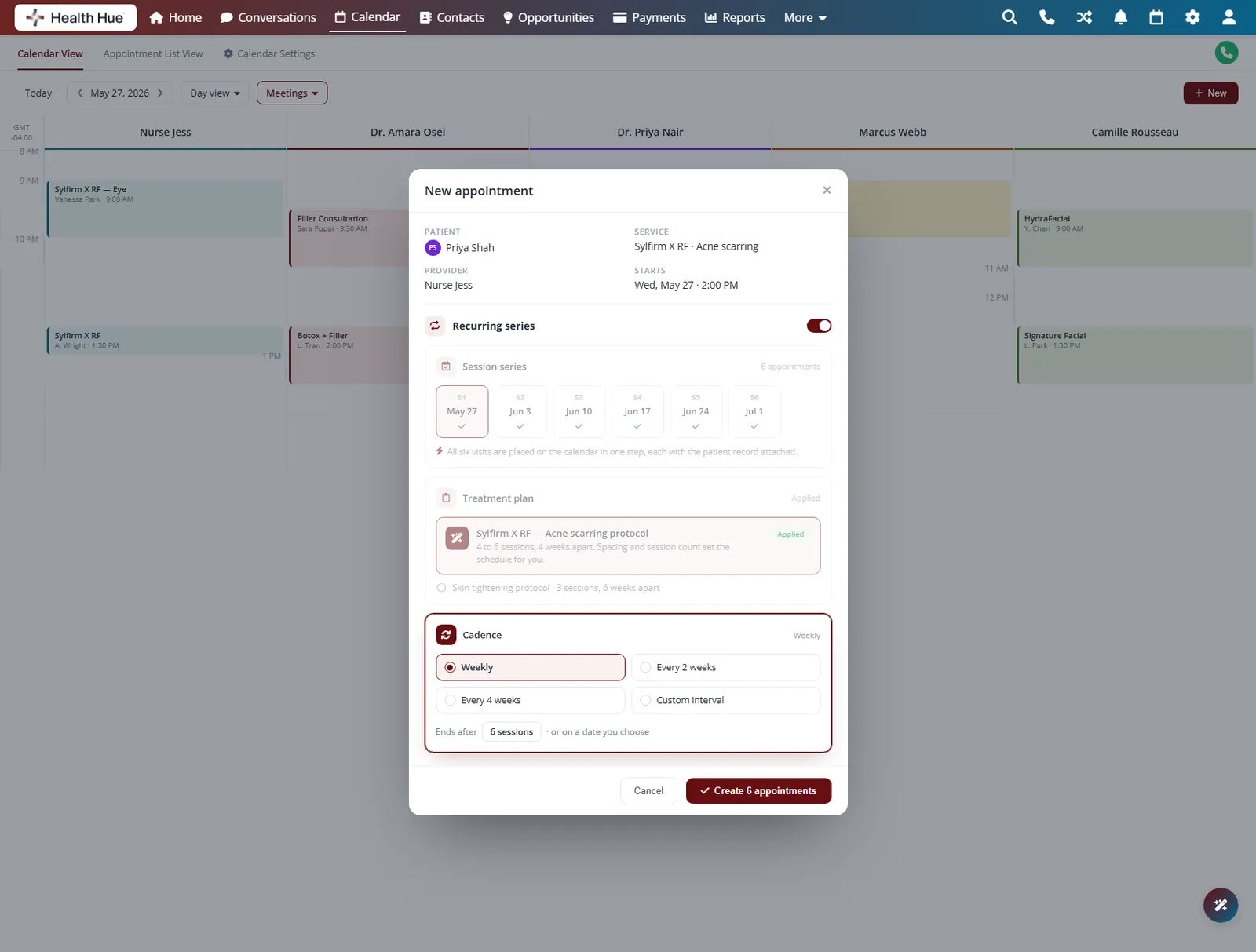Screen dimensions: 1256x952
Task: Click the Cadence refresh icon
Action: pyautogui.click(x=446, y=634)
